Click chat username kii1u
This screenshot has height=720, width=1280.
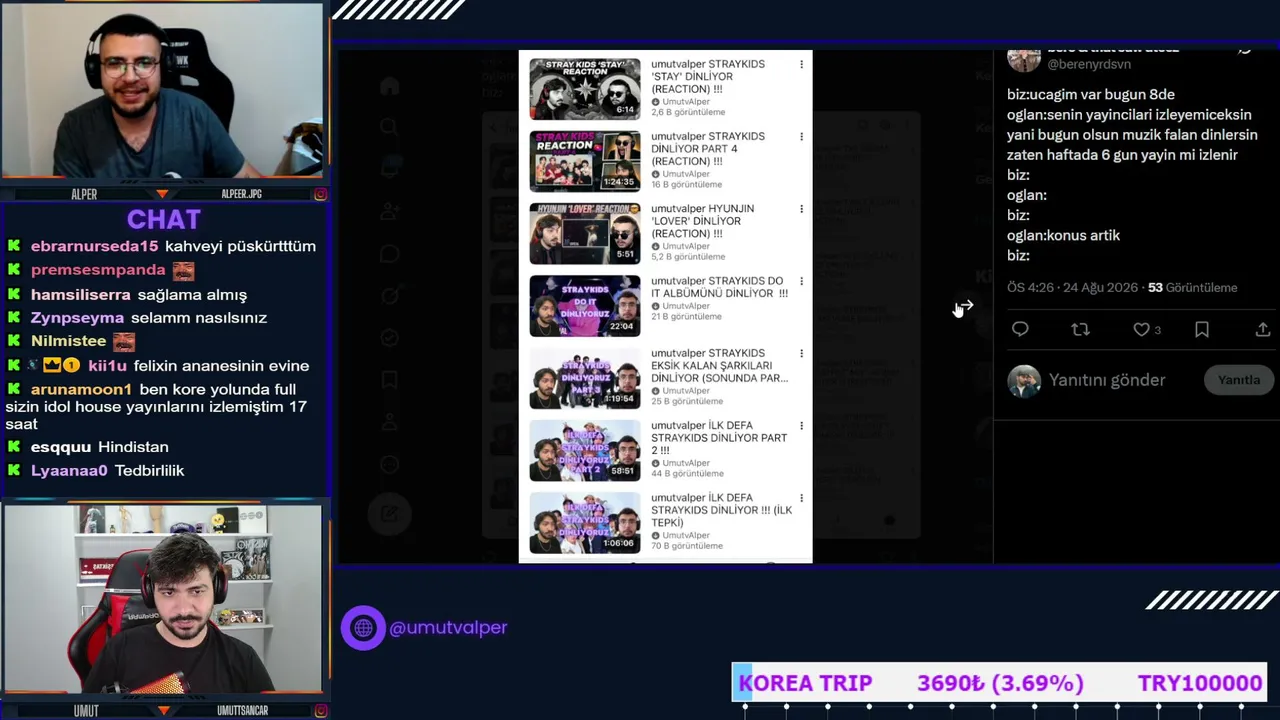point(108,366)
